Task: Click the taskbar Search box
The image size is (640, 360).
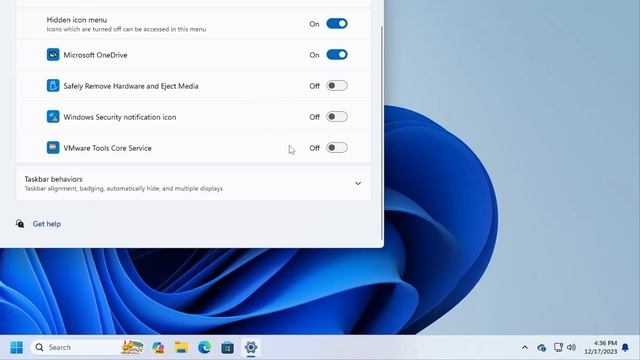Action: [x=88, y=347]
